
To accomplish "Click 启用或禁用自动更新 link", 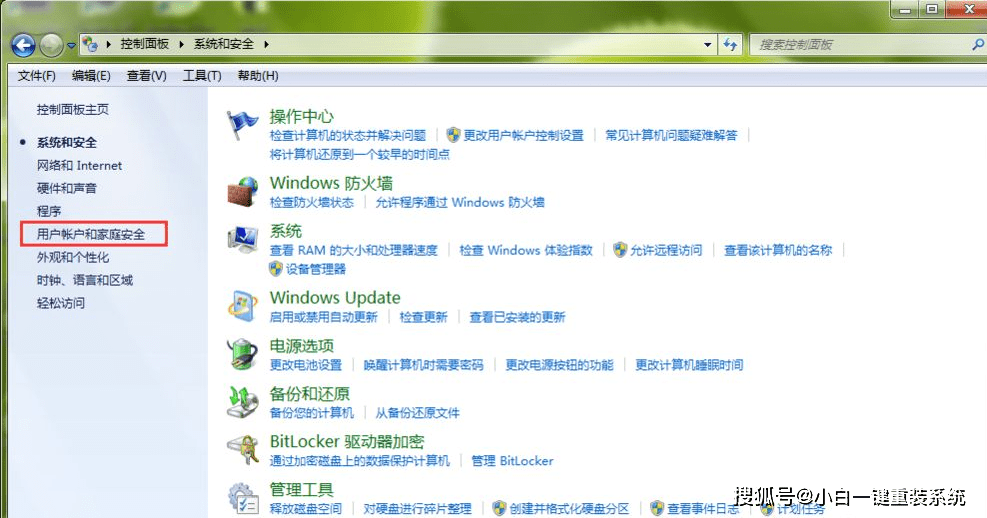I will [324, 317].
